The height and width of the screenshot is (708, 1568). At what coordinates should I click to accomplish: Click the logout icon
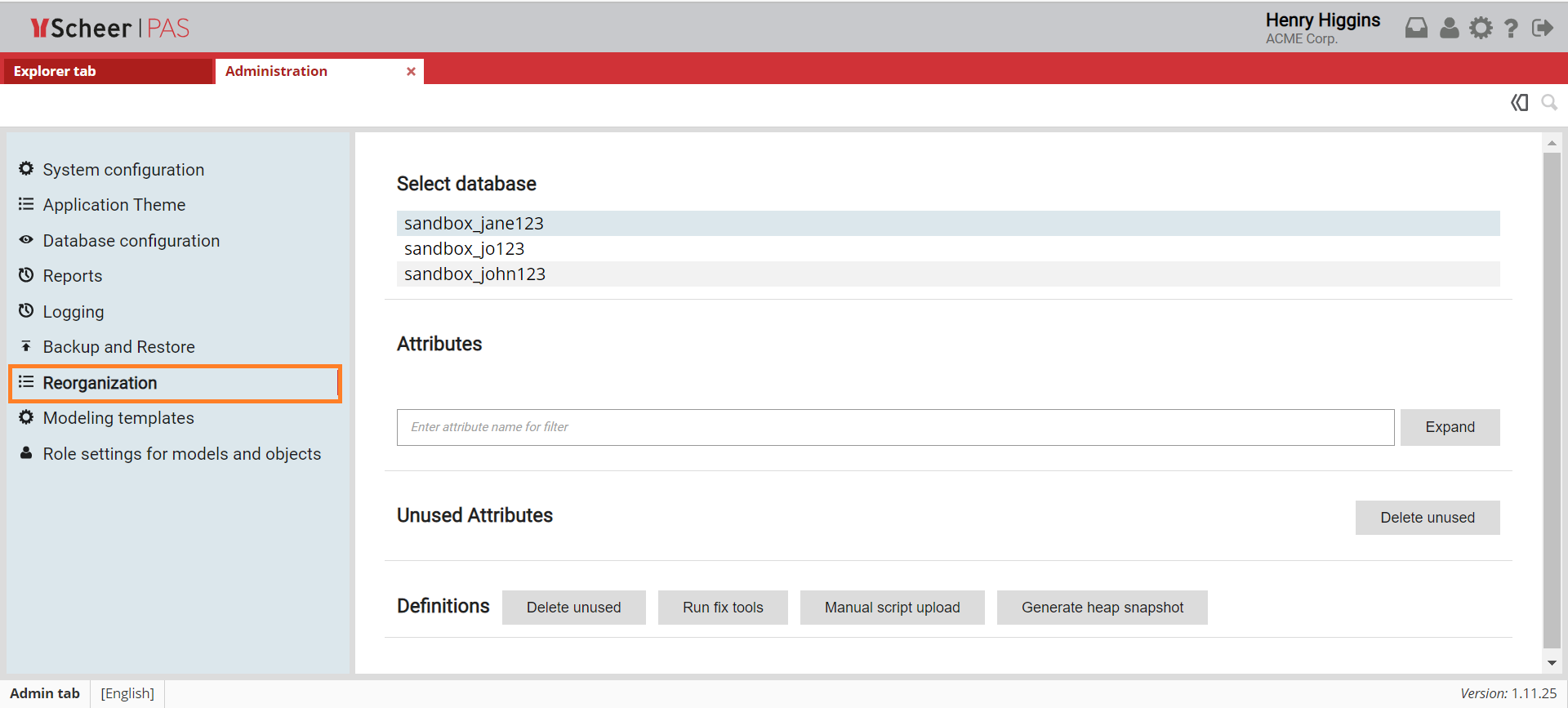[x=1542, y=29]
